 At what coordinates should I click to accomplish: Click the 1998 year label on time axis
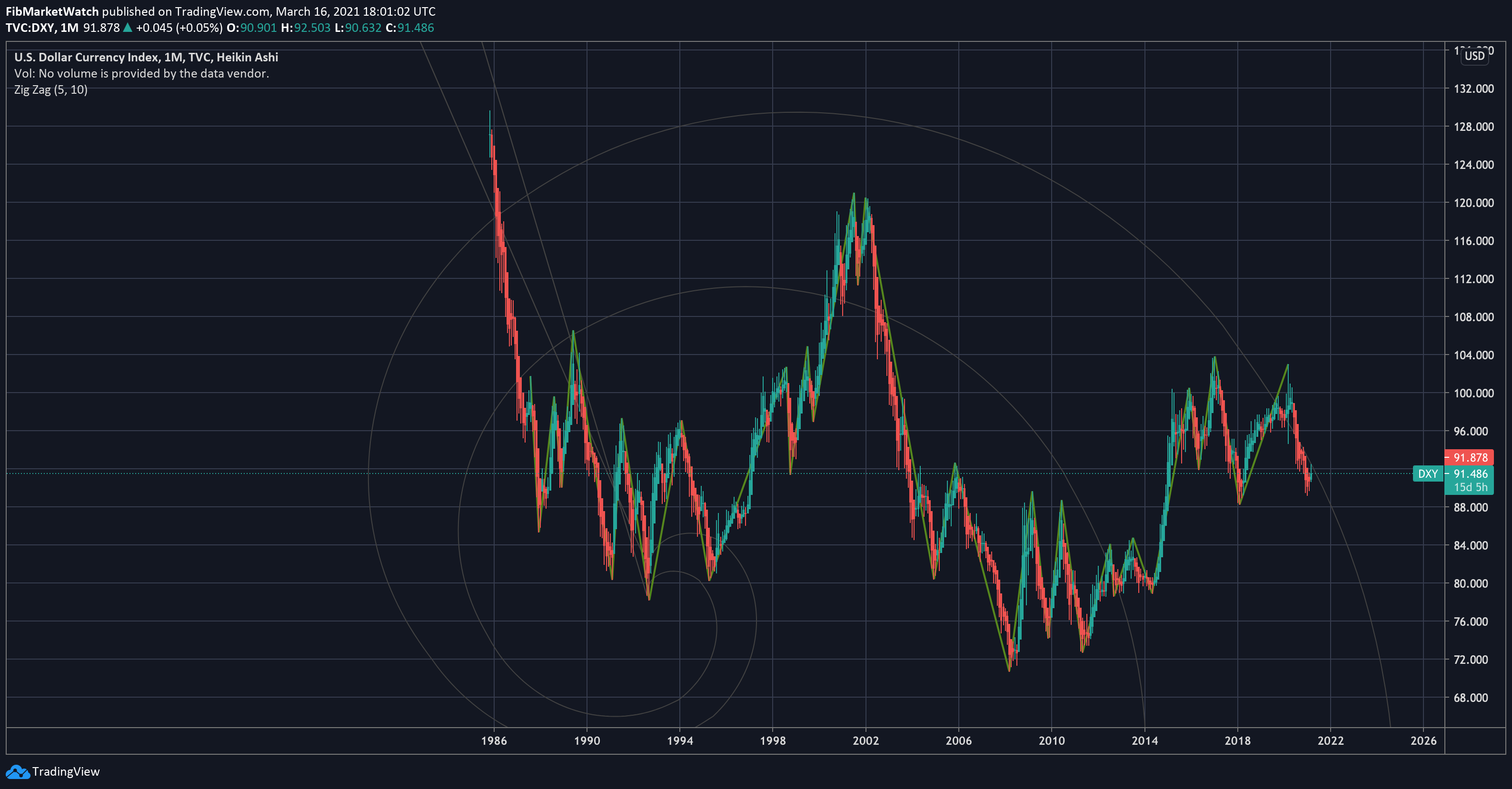tap(773, 741)
